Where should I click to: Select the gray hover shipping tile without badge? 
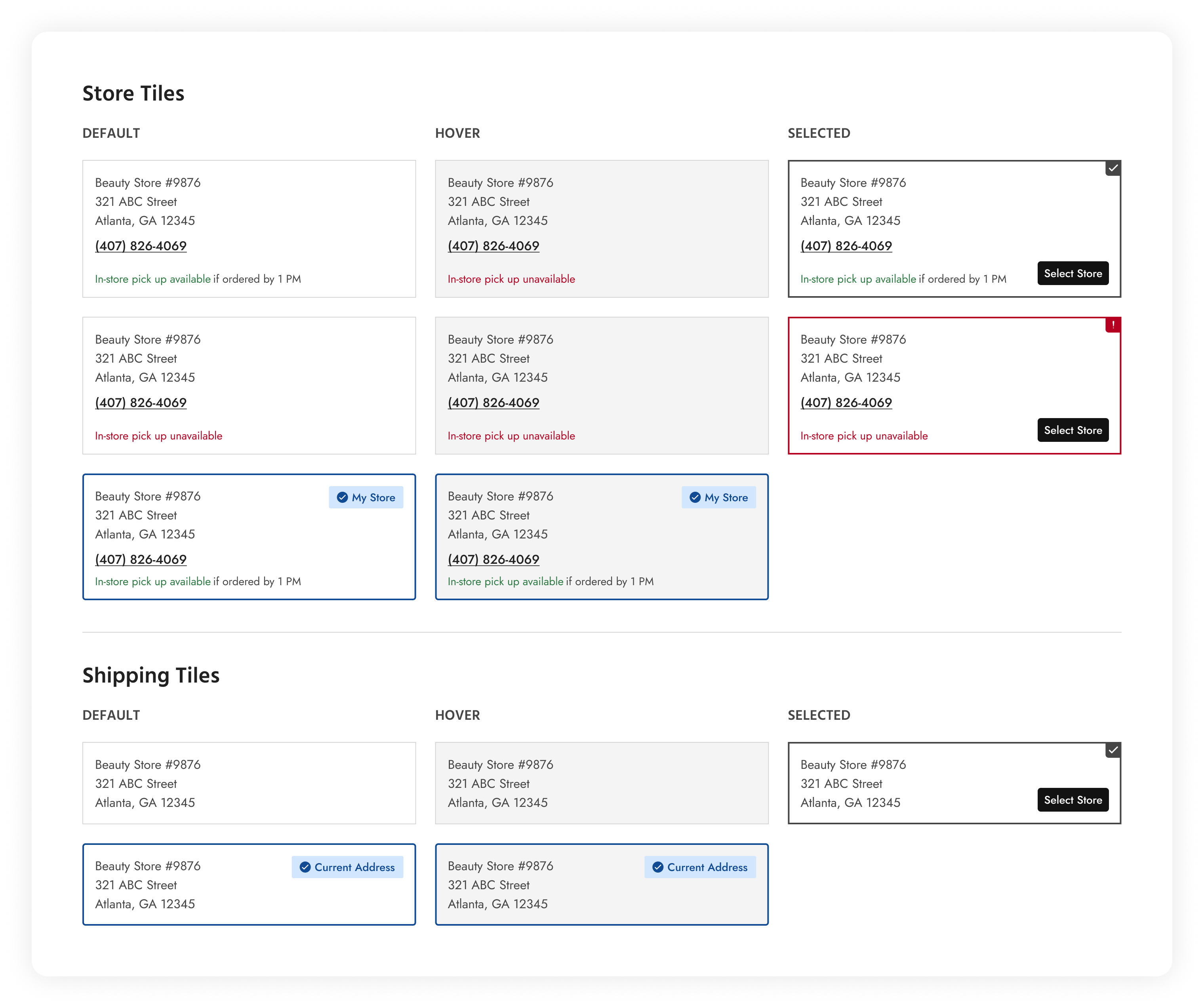tap(602, 784)
